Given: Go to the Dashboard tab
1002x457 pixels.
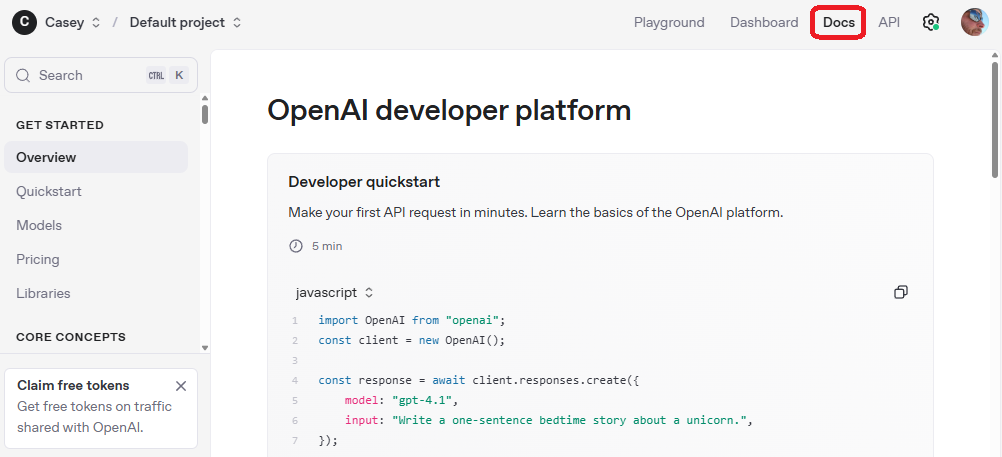Looking at the screenshot, I should 764,22.
